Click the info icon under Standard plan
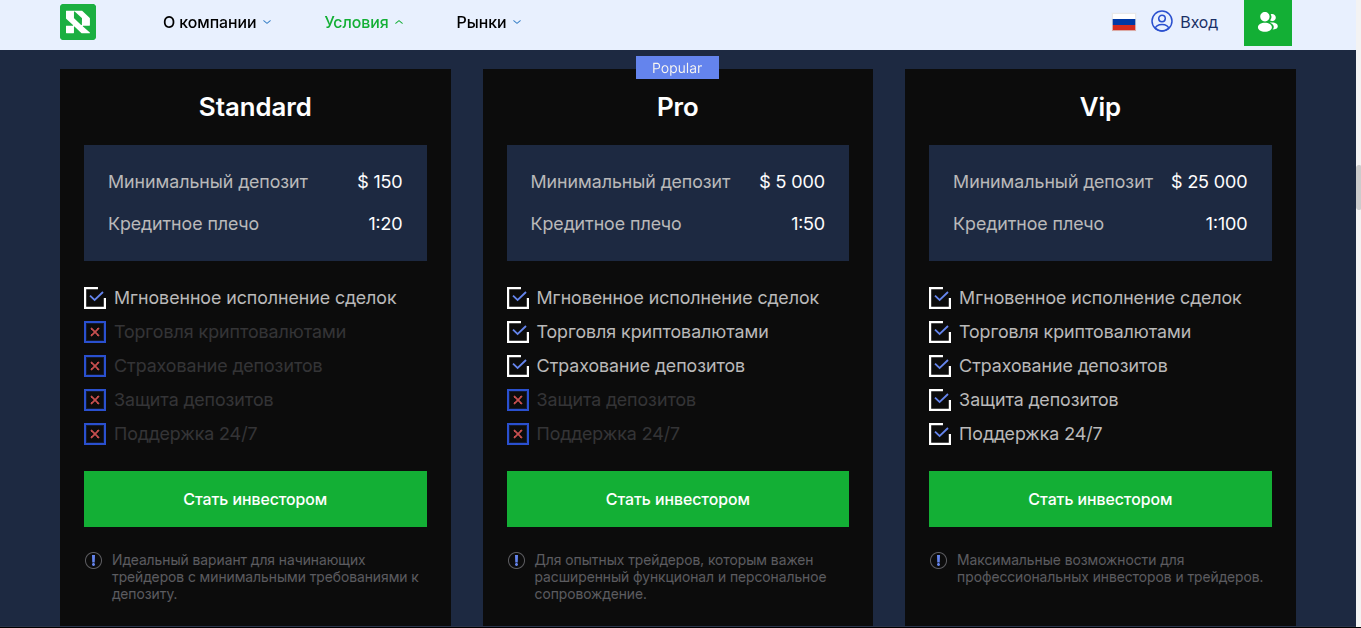Viewport: 1361px width, 628px height. click(x=94, y=561)
